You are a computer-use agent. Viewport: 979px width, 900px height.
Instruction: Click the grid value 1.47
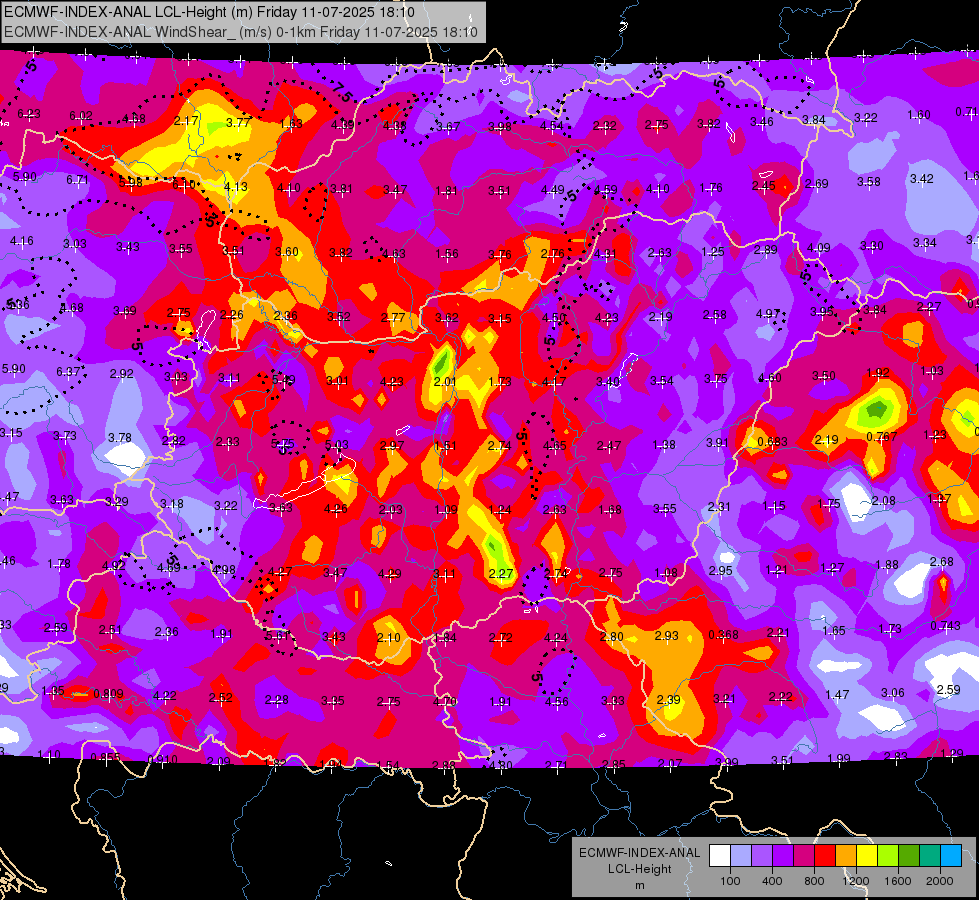coord(837,694)
